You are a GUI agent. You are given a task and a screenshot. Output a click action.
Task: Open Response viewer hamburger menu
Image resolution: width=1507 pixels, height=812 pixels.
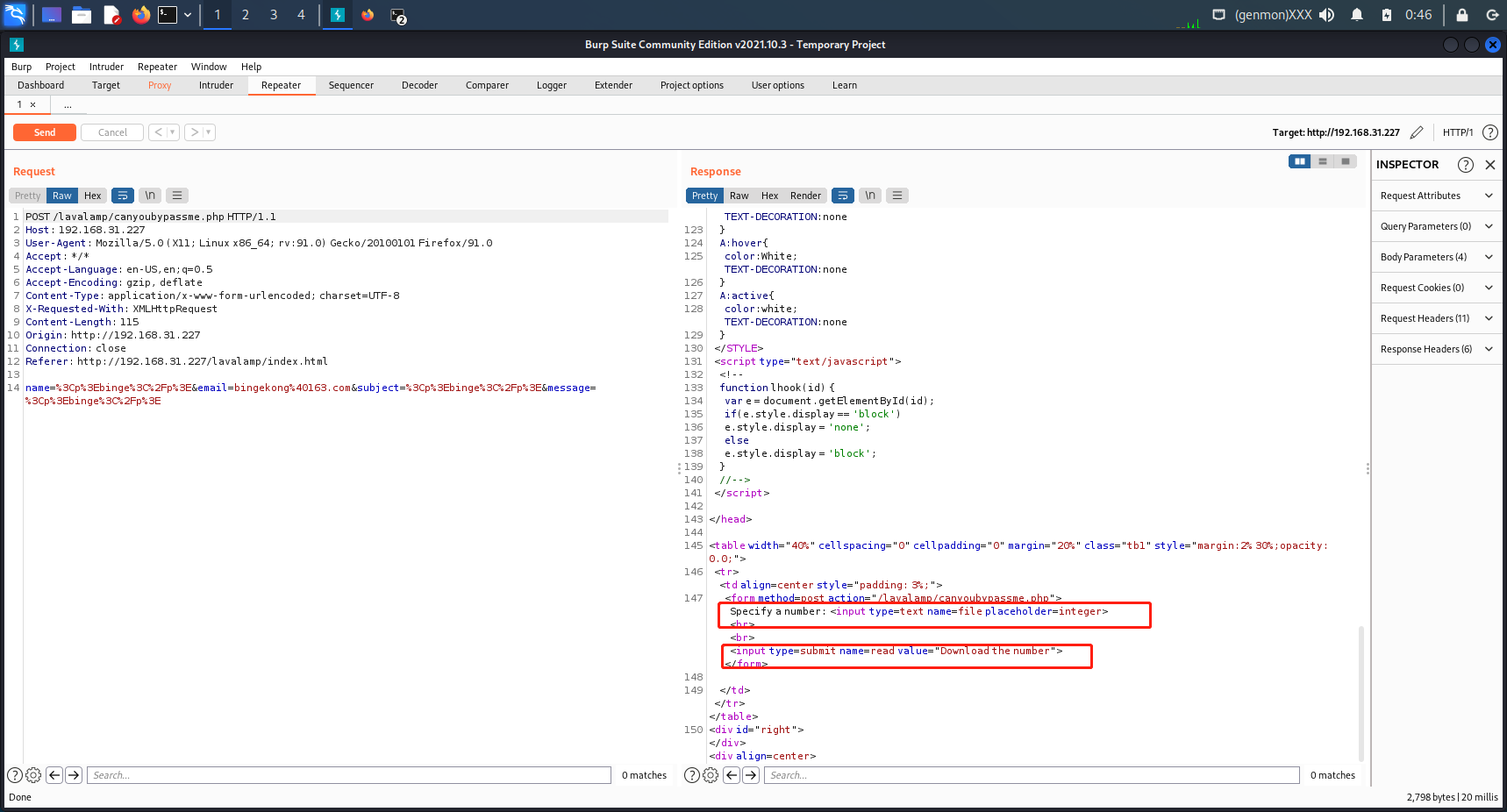(x=896, y=196)
